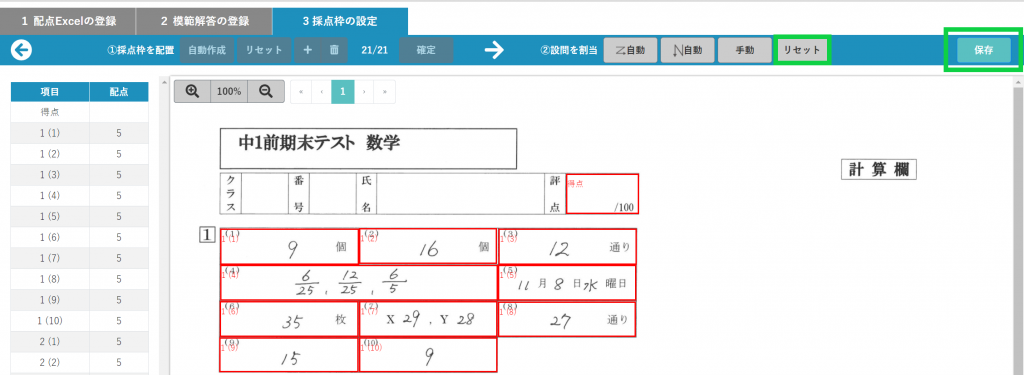Jump to the first page with « icon
The image size is (1024, 375).
pos(301,92)
